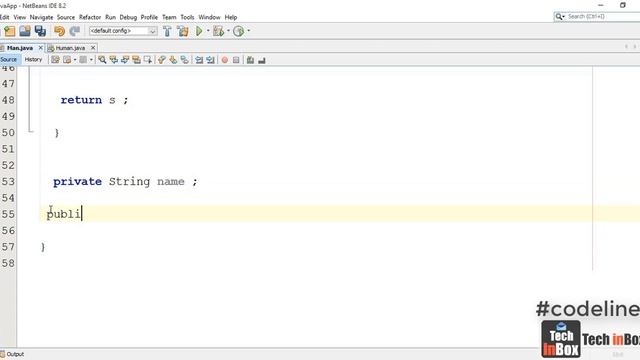Open search options dropdown magnifier
This screenshot has width=640, height=360.
pyautogui.click(x=560, y=17)
